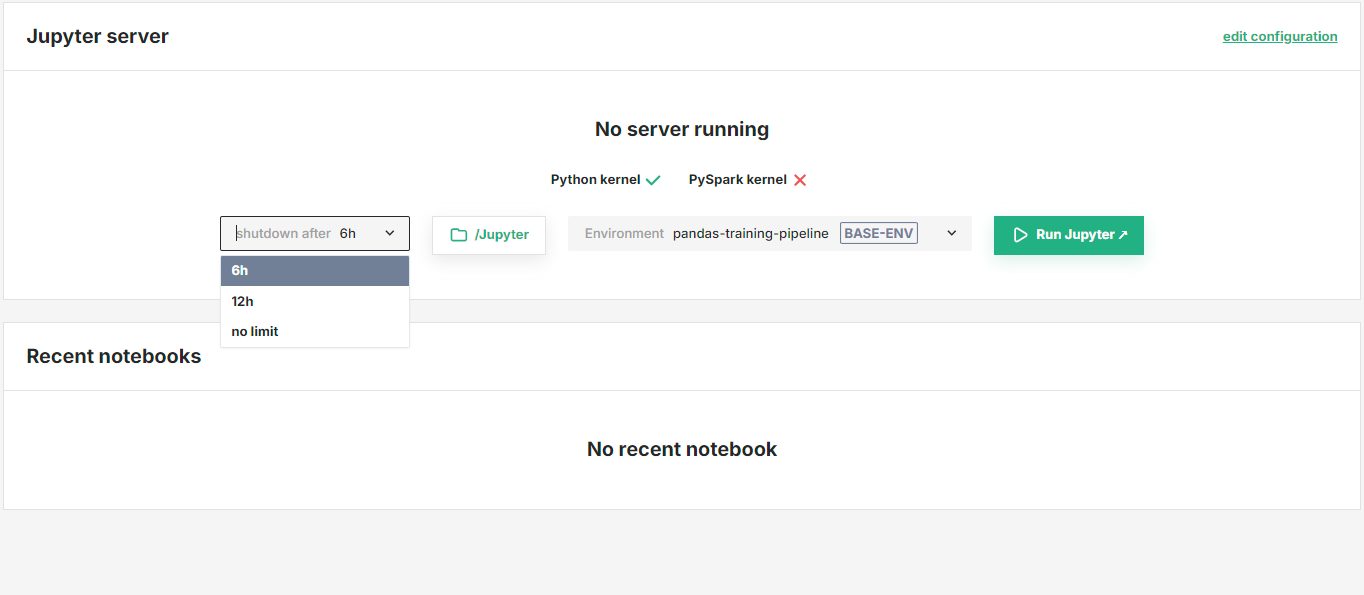The height and width of the screenshot is (595, 1364).
Task: Open the /Jupyter folder icon
Action: pos(459,233)
